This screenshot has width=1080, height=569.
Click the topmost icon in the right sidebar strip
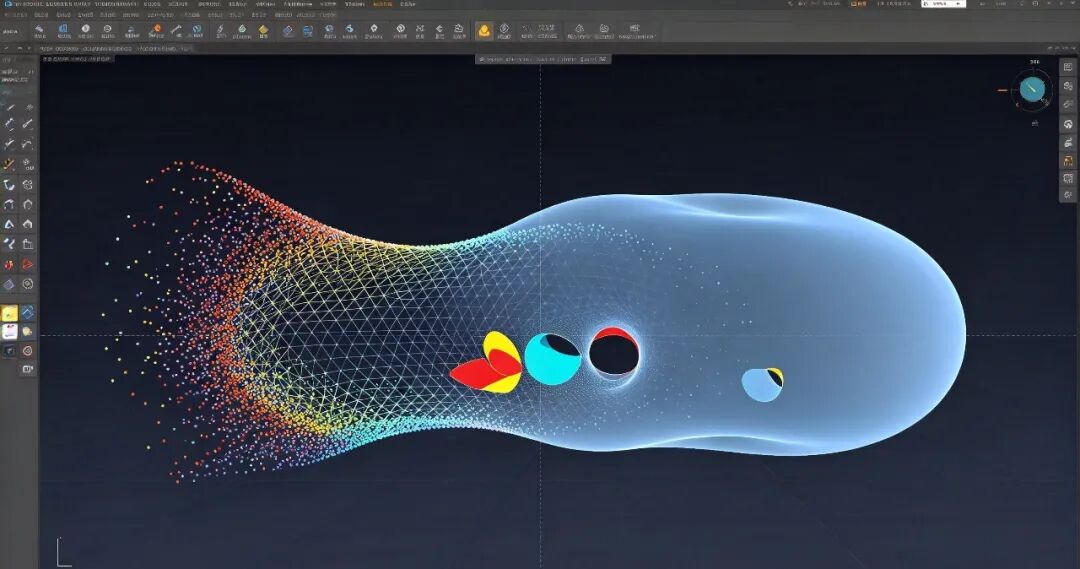1068,67
